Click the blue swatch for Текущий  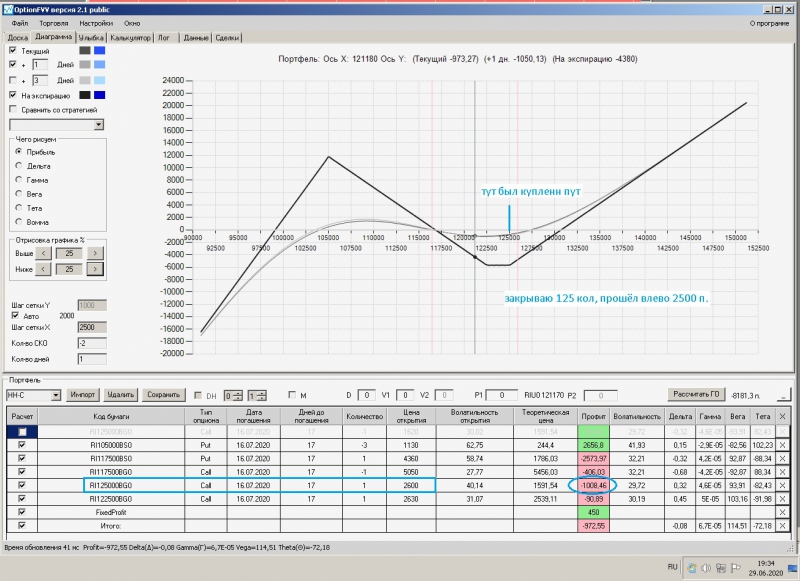pos(99,50)
